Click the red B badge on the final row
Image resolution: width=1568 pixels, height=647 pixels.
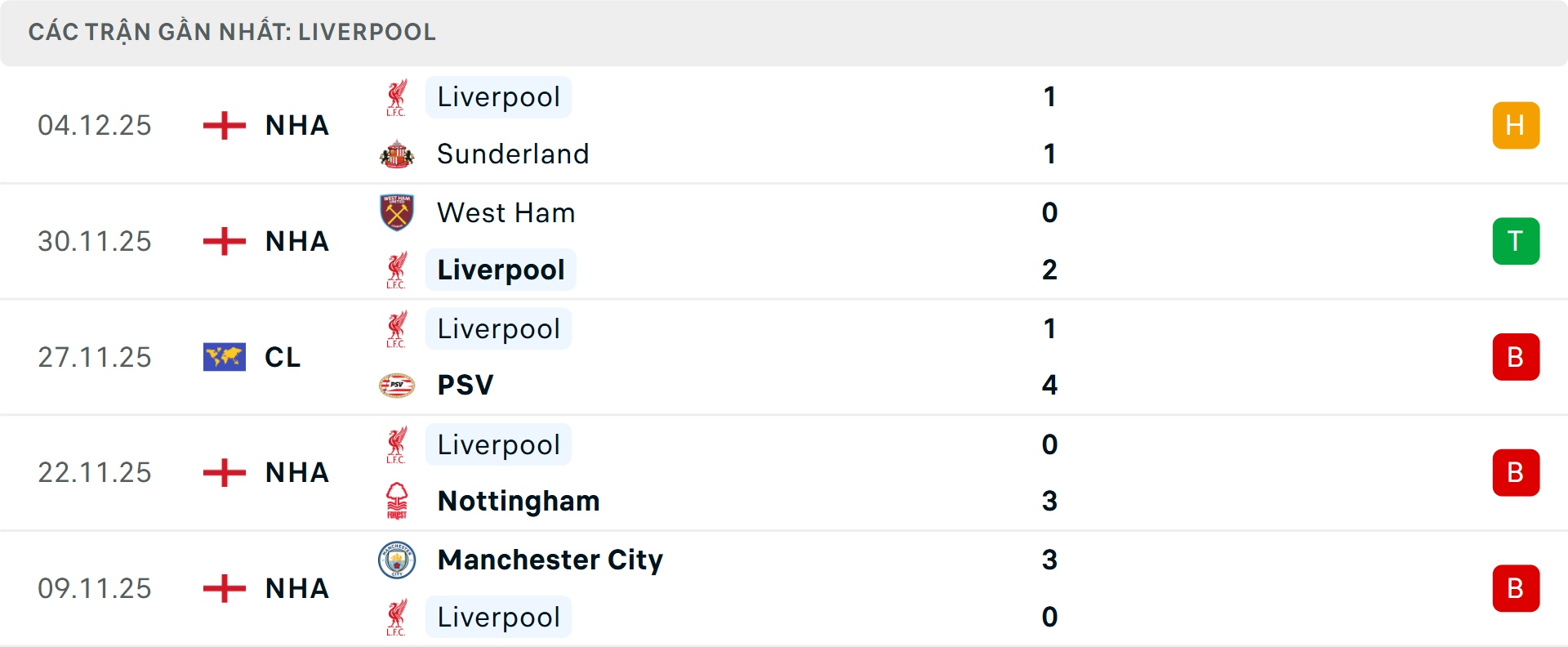tap(1516, 588)
